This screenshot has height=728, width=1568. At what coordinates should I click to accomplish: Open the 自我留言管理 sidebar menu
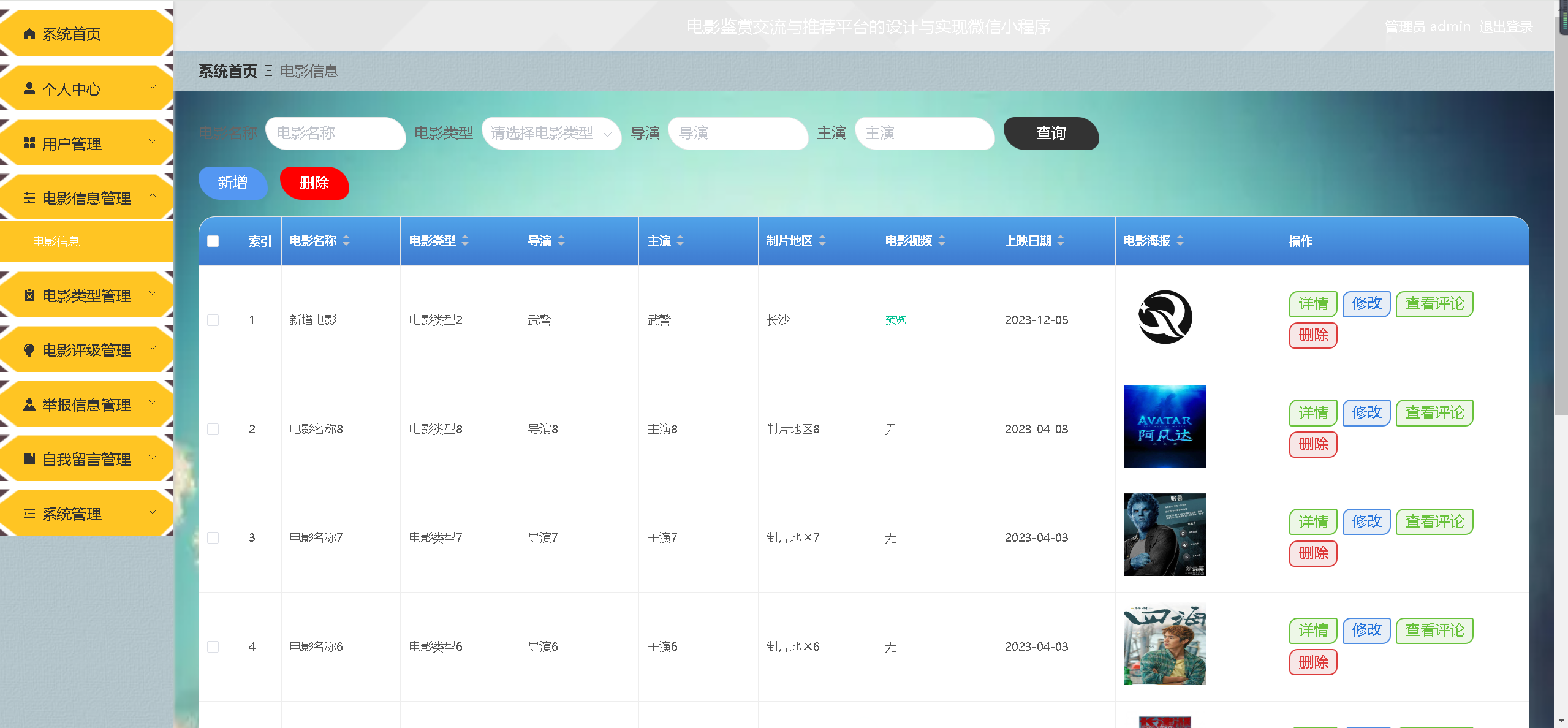86,459
